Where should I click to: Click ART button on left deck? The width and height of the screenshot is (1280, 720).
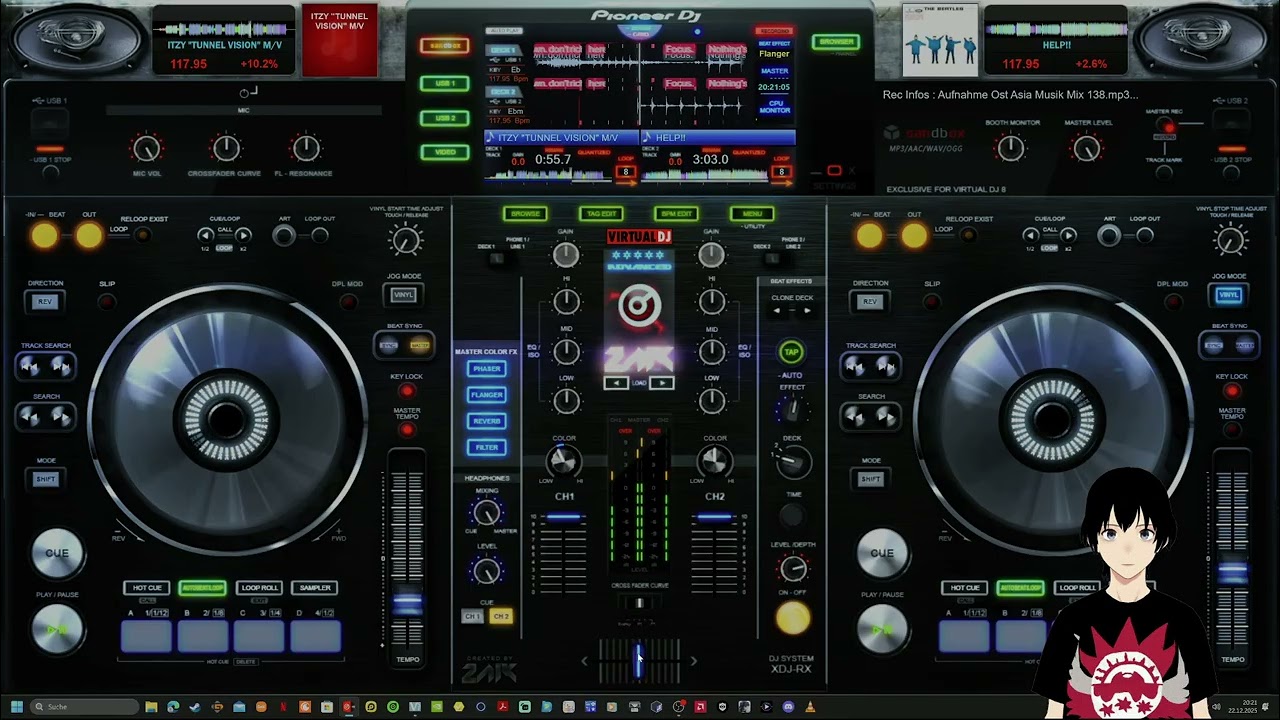pyautogui.click(x=284, y=235)
